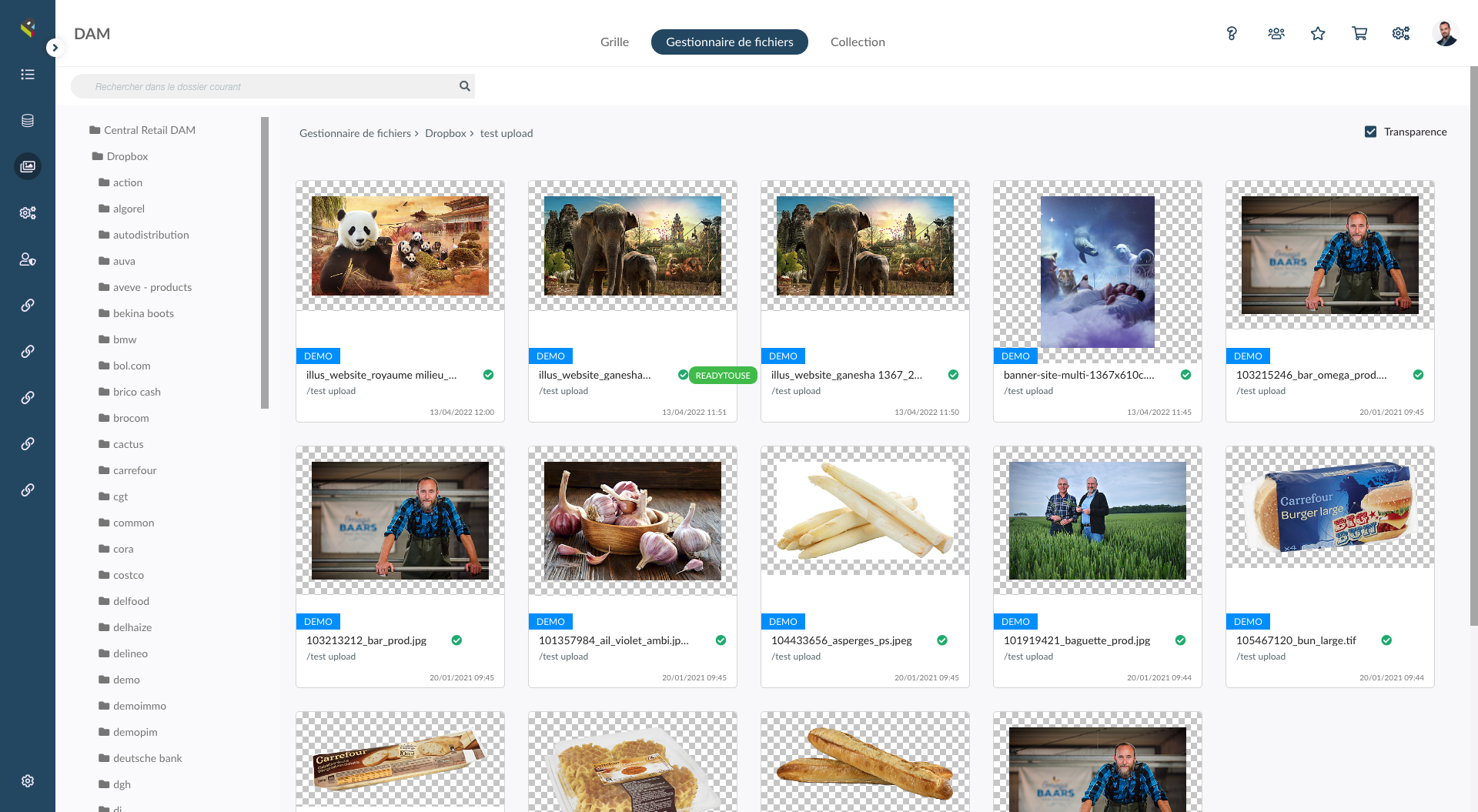1478x812 pixels.
Task: Open the help question mark icon
Action: click(x=1232, y=34)
